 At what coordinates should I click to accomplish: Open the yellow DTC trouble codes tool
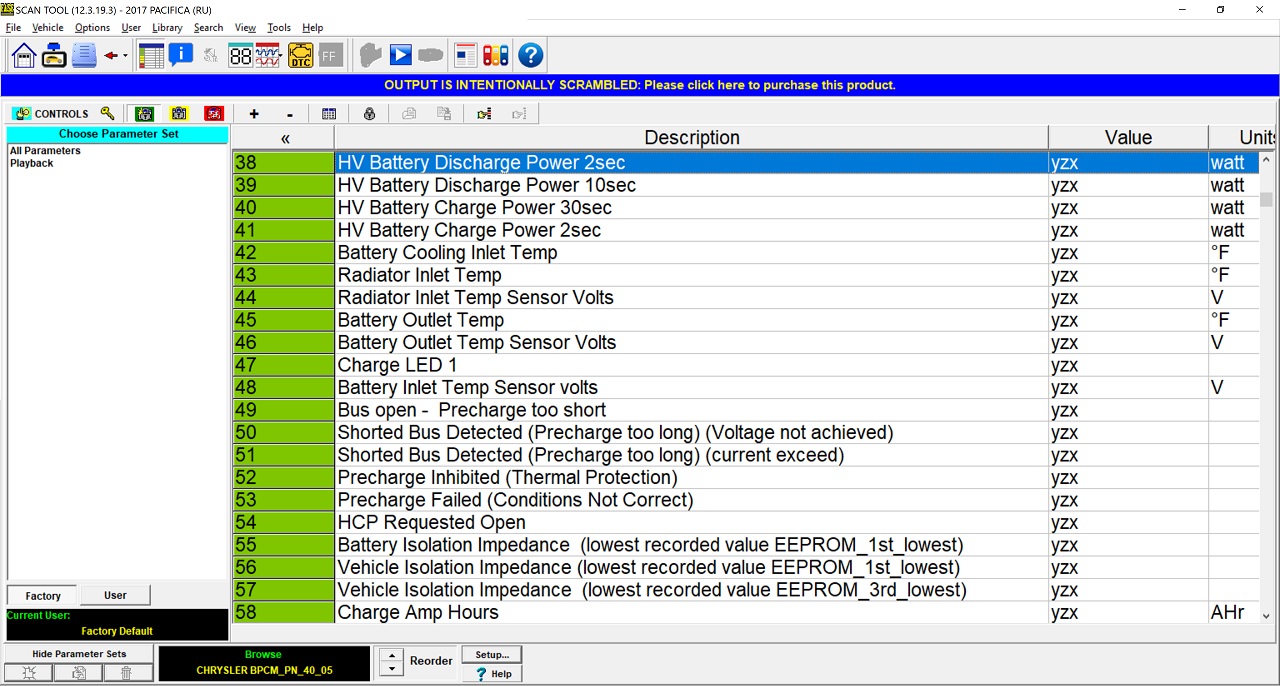tap(300, 55)
